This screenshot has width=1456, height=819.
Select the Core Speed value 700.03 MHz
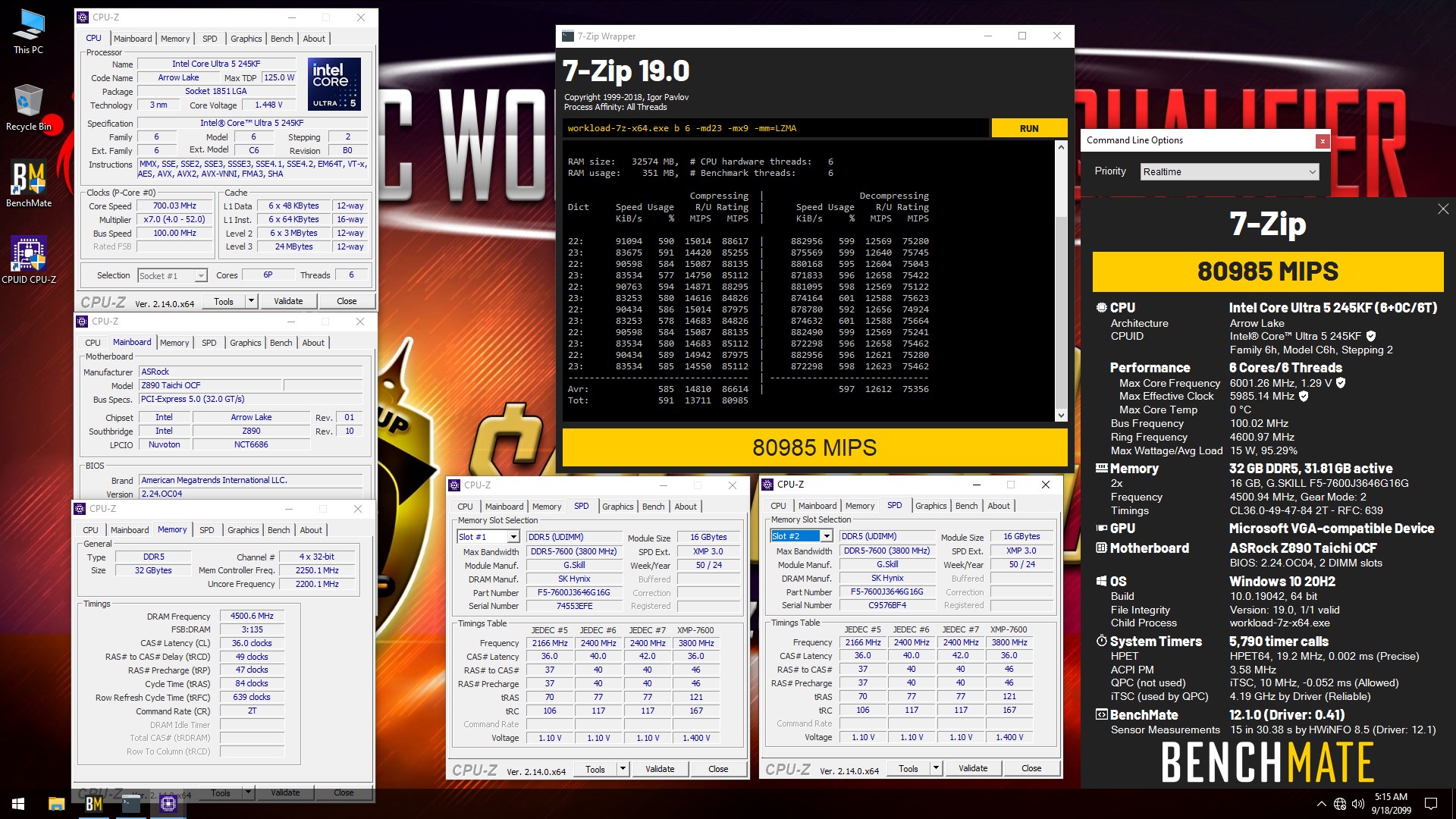click(x=174, y=206)
